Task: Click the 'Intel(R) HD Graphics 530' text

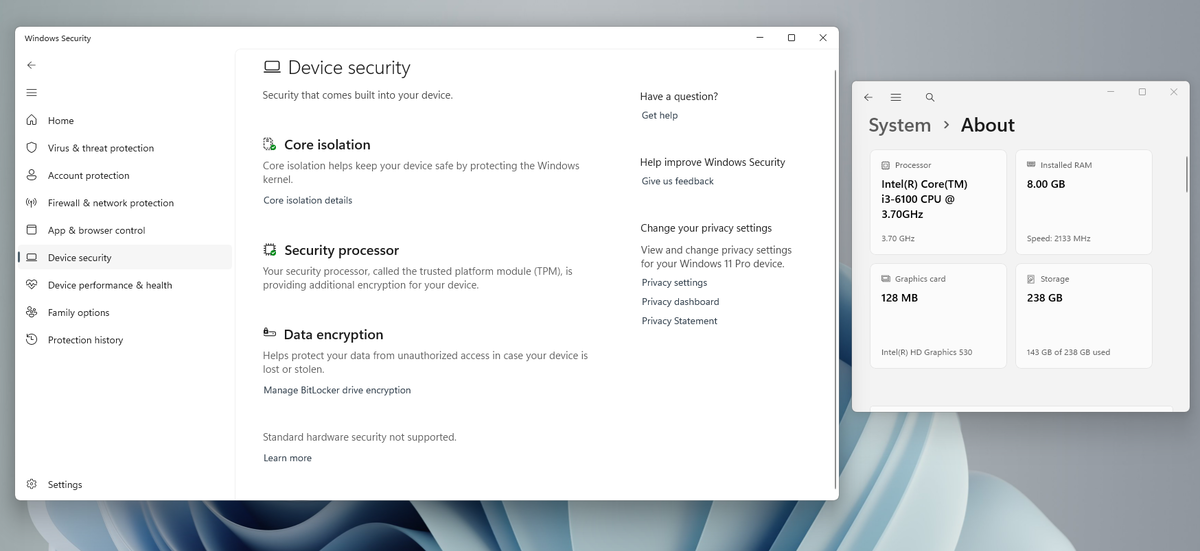Action: click(x=927, y=352)
